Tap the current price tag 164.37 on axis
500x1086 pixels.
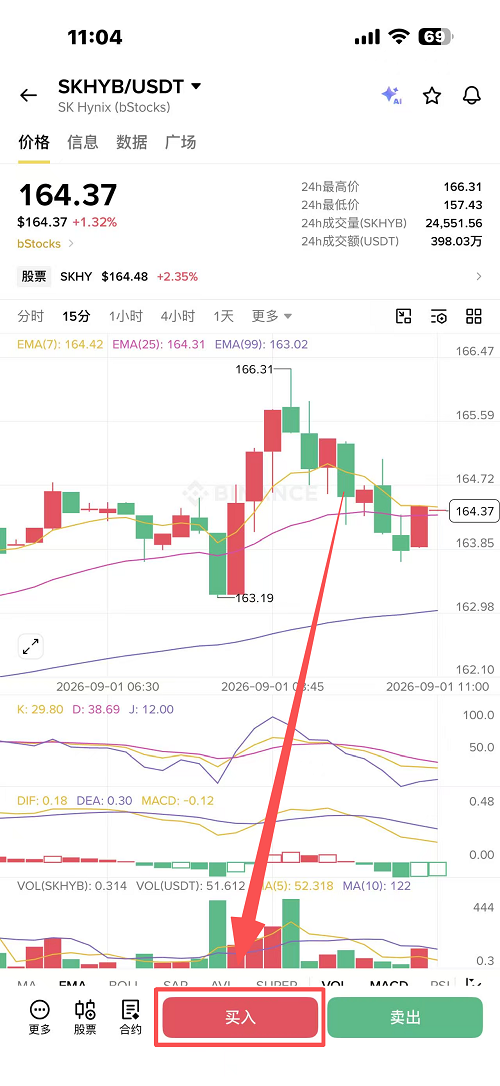(474, 511)
